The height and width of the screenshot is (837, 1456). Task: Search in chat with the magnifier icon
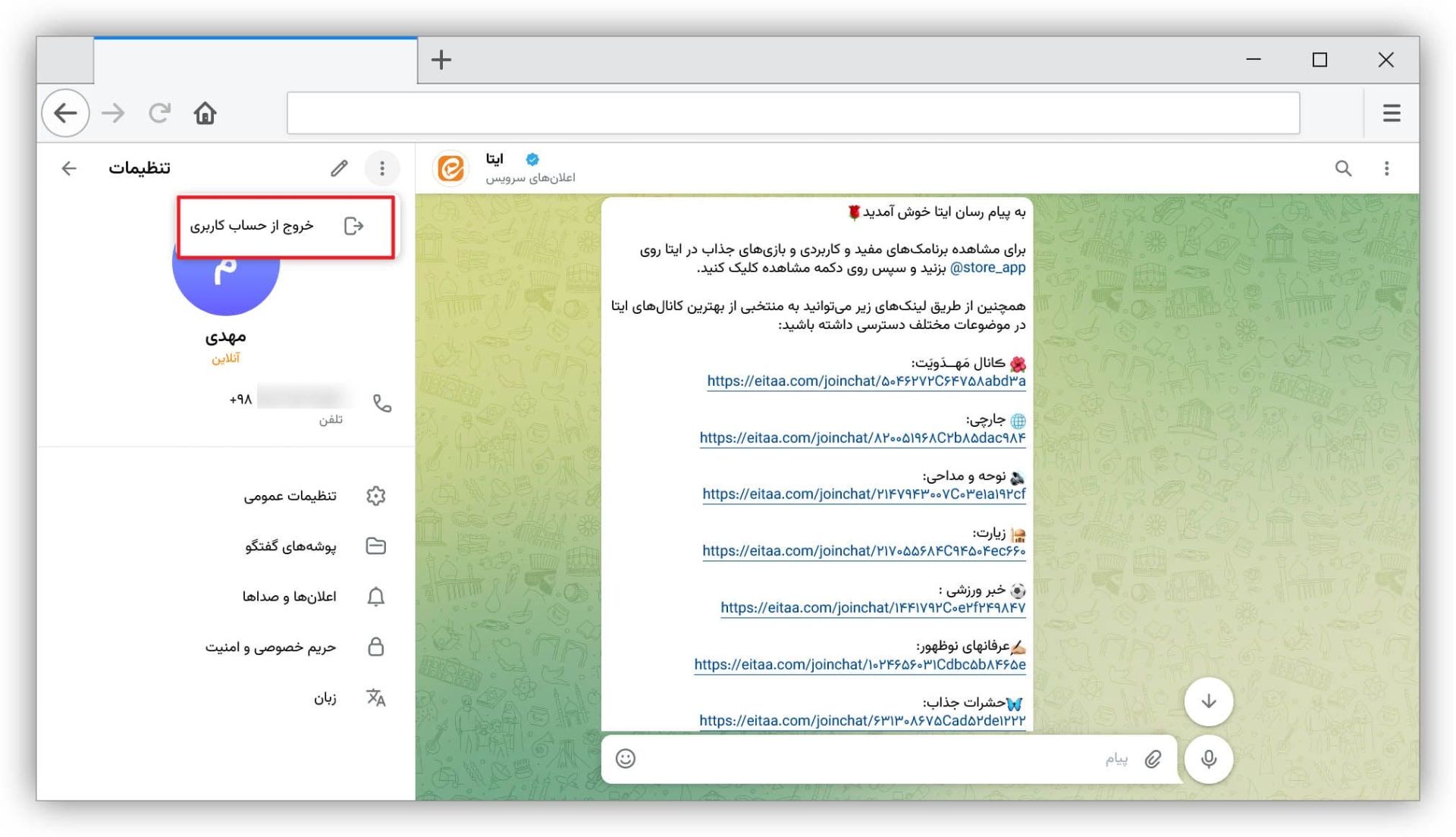click(x=1343, y=168)
